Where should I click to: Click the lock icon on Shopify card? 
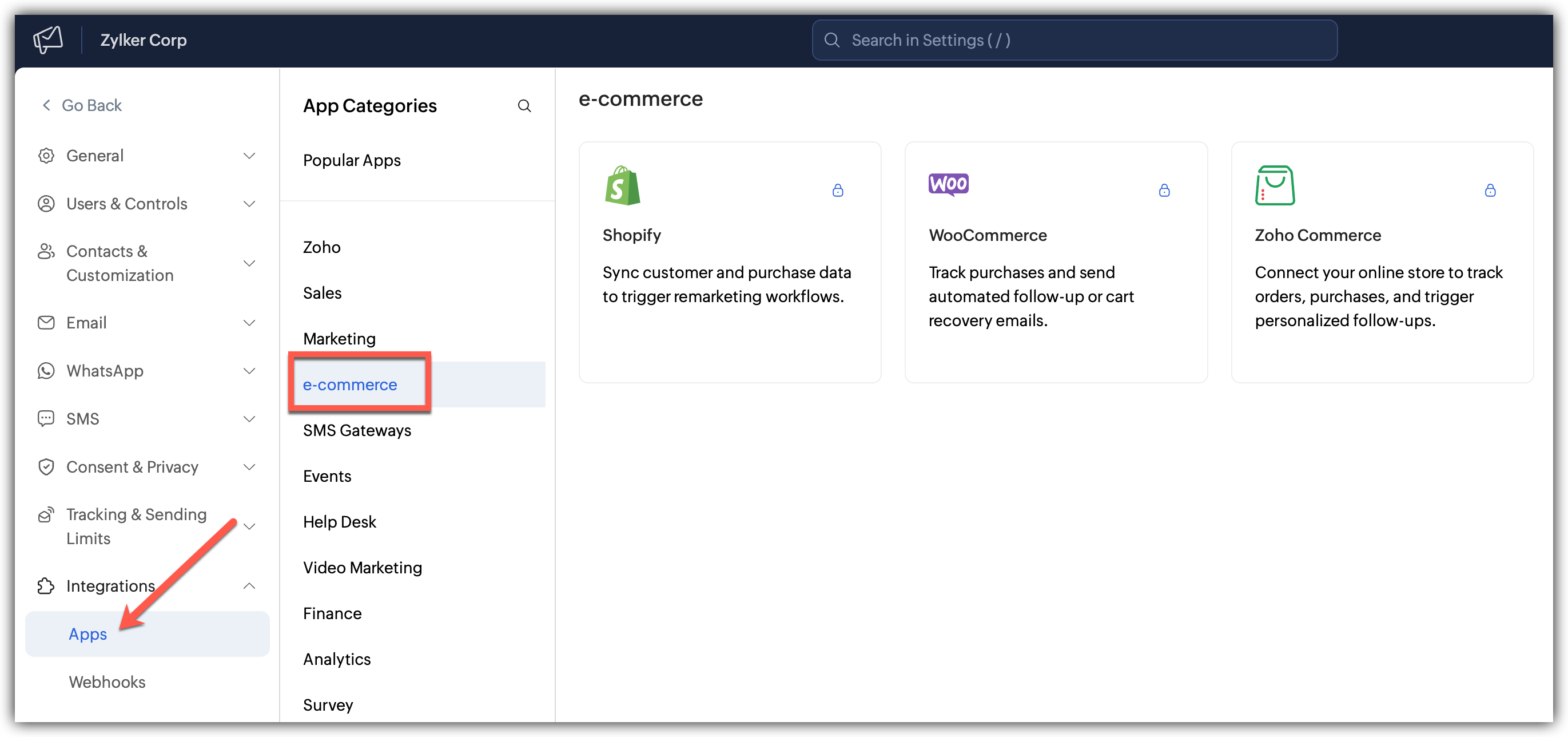click(x=838, y=191)
